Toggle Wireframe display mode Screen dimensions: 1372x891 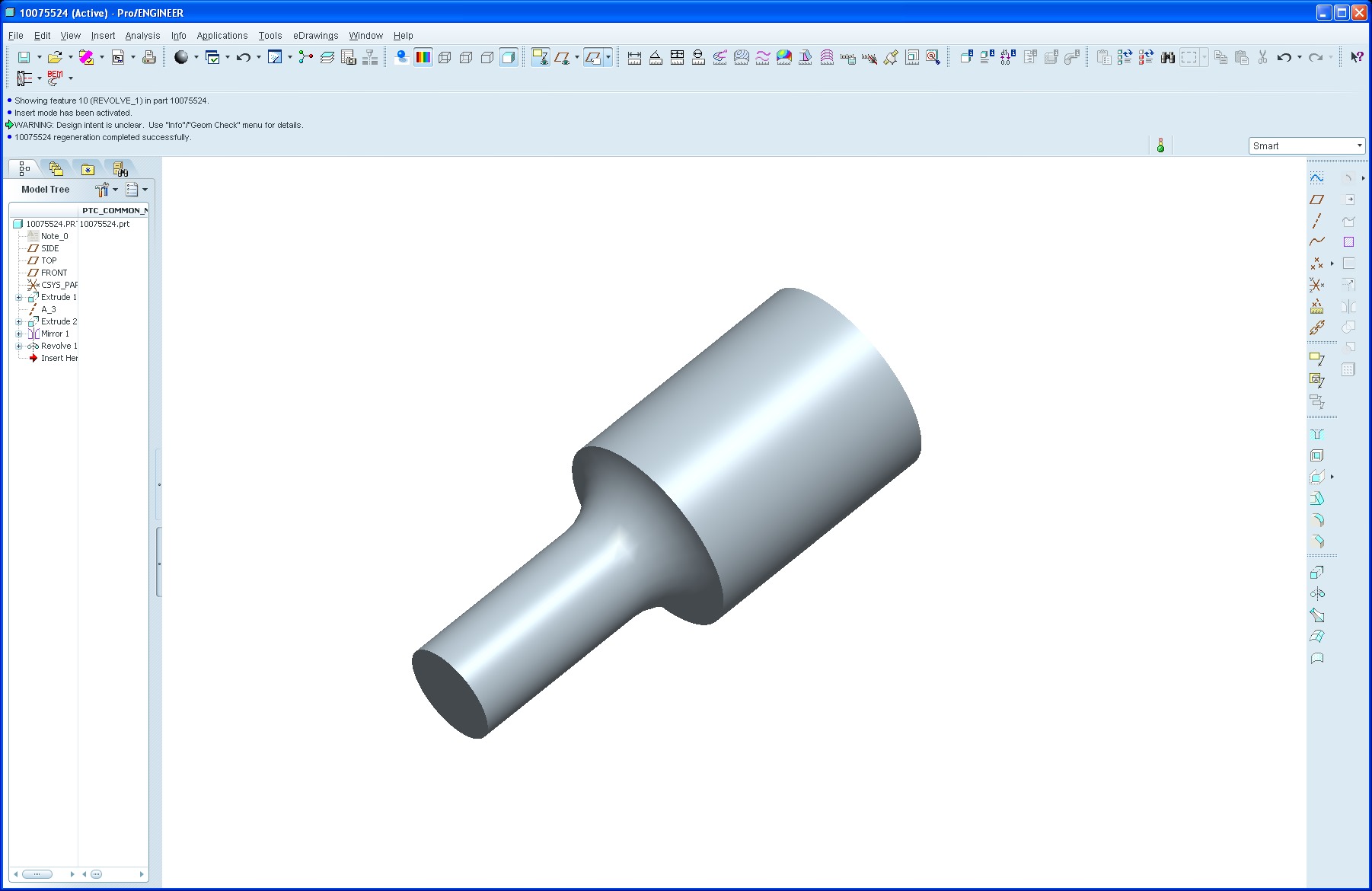pyautogui.click(x=445, y=57)
